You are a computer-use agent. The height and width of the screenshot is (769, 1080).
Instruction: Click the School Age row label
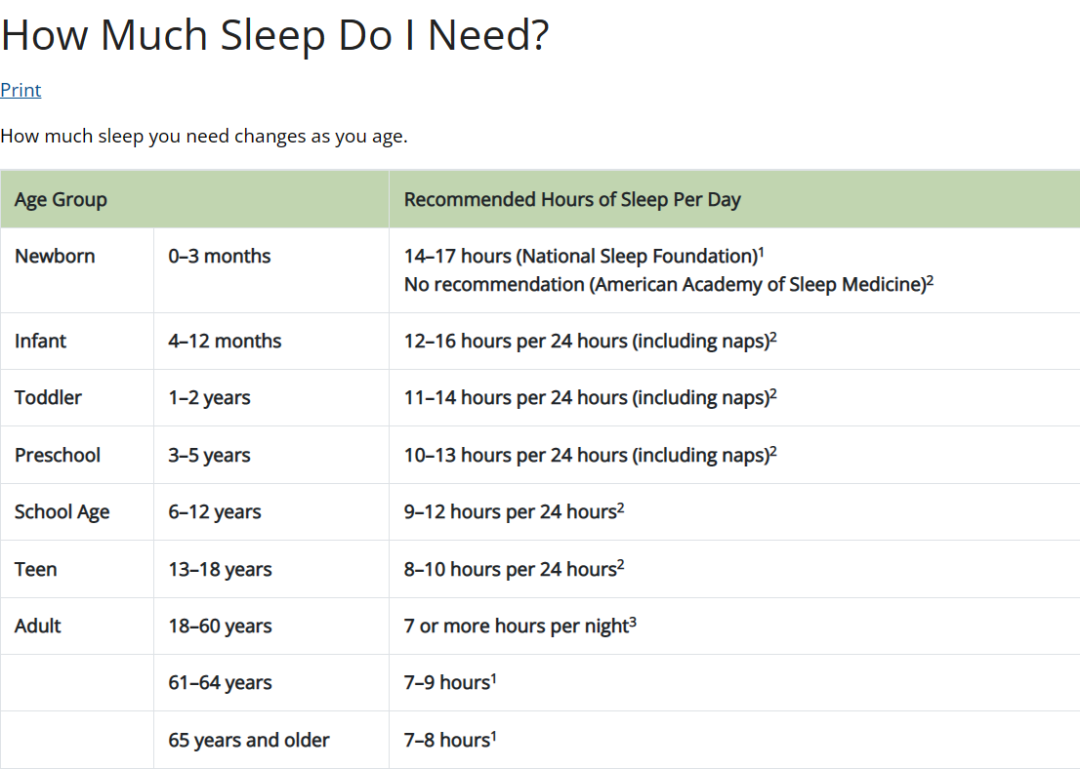(62, 511)
